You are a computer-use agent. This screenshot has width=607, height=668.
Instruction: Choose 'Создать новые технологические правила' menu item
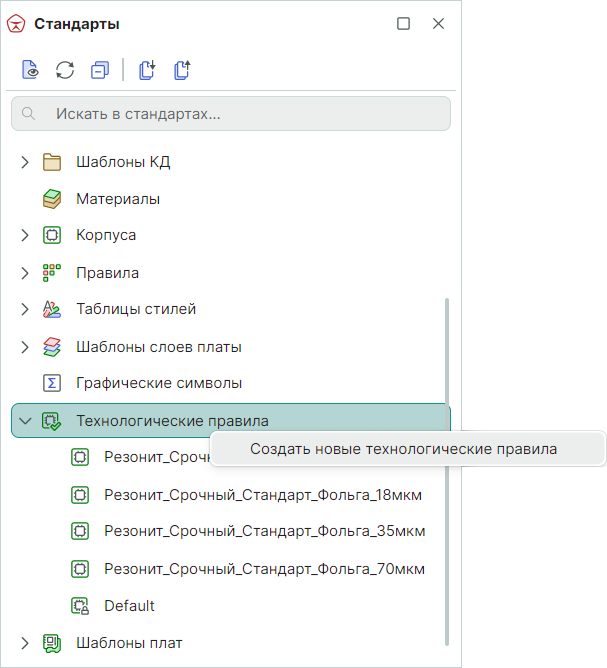pos(403,449)
